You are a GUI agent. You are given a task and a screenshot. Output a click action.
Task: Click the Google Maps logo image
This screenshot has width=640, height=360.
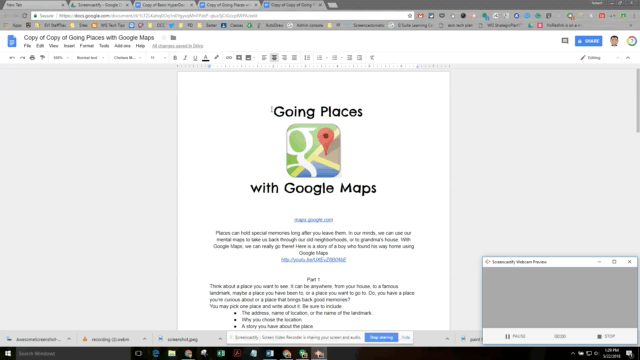[x=313, y=151]
